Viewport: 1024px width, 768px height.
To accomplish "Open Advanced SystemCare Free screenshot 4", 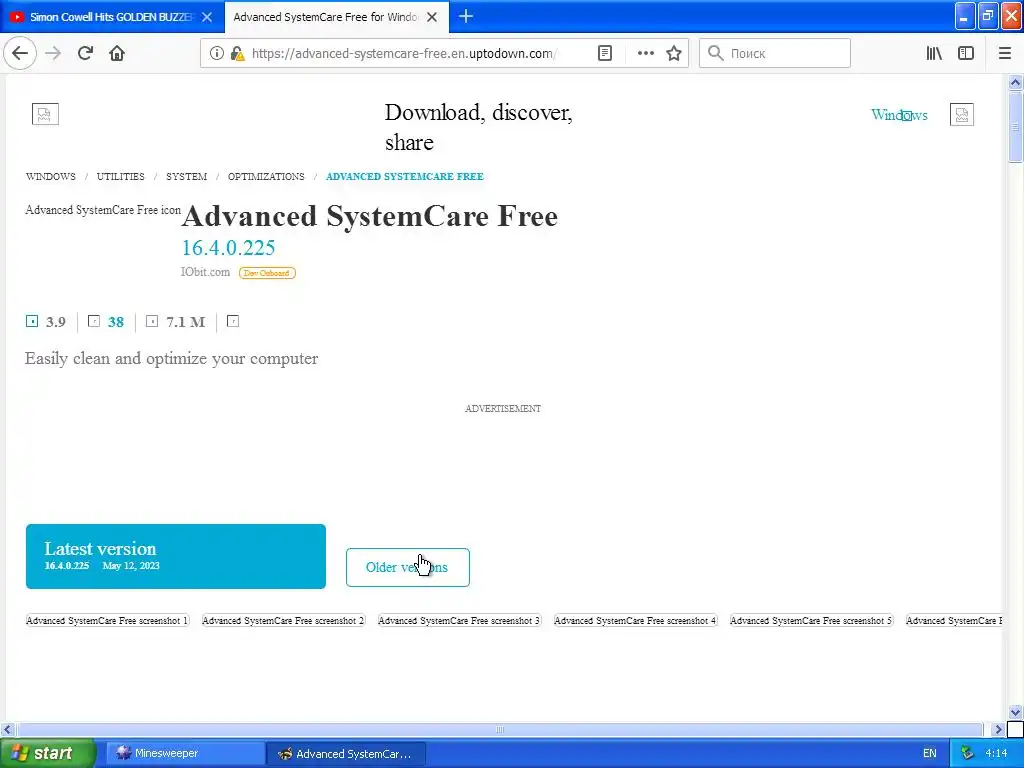I will click(635, 620).
